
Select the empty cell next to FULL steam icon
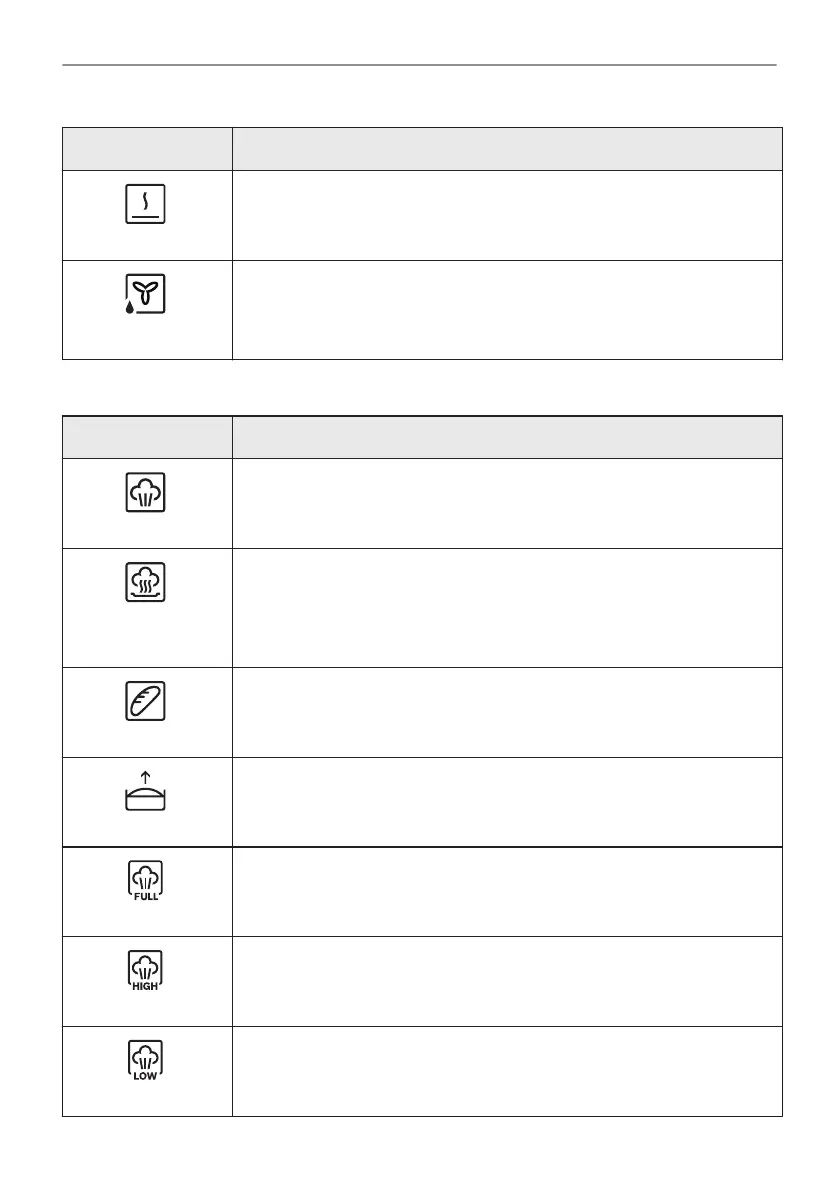(507, 892)
